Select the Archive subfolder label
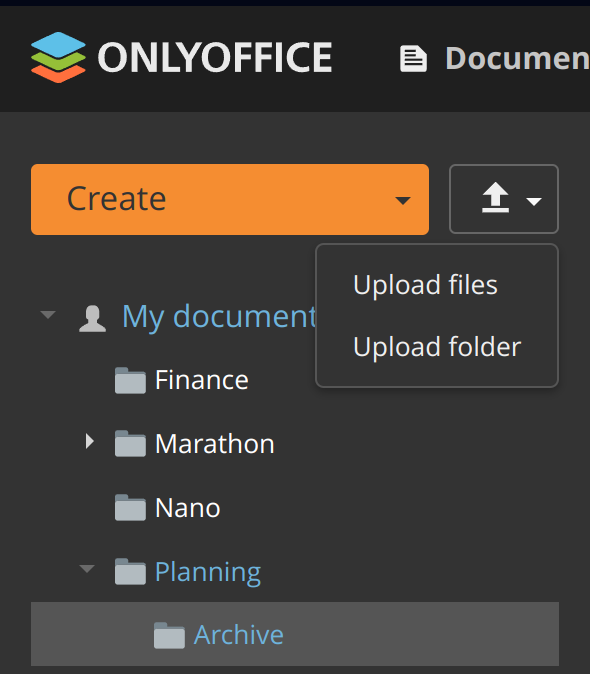The height and width of the screenshot is (674, 590). pos(238,634)
